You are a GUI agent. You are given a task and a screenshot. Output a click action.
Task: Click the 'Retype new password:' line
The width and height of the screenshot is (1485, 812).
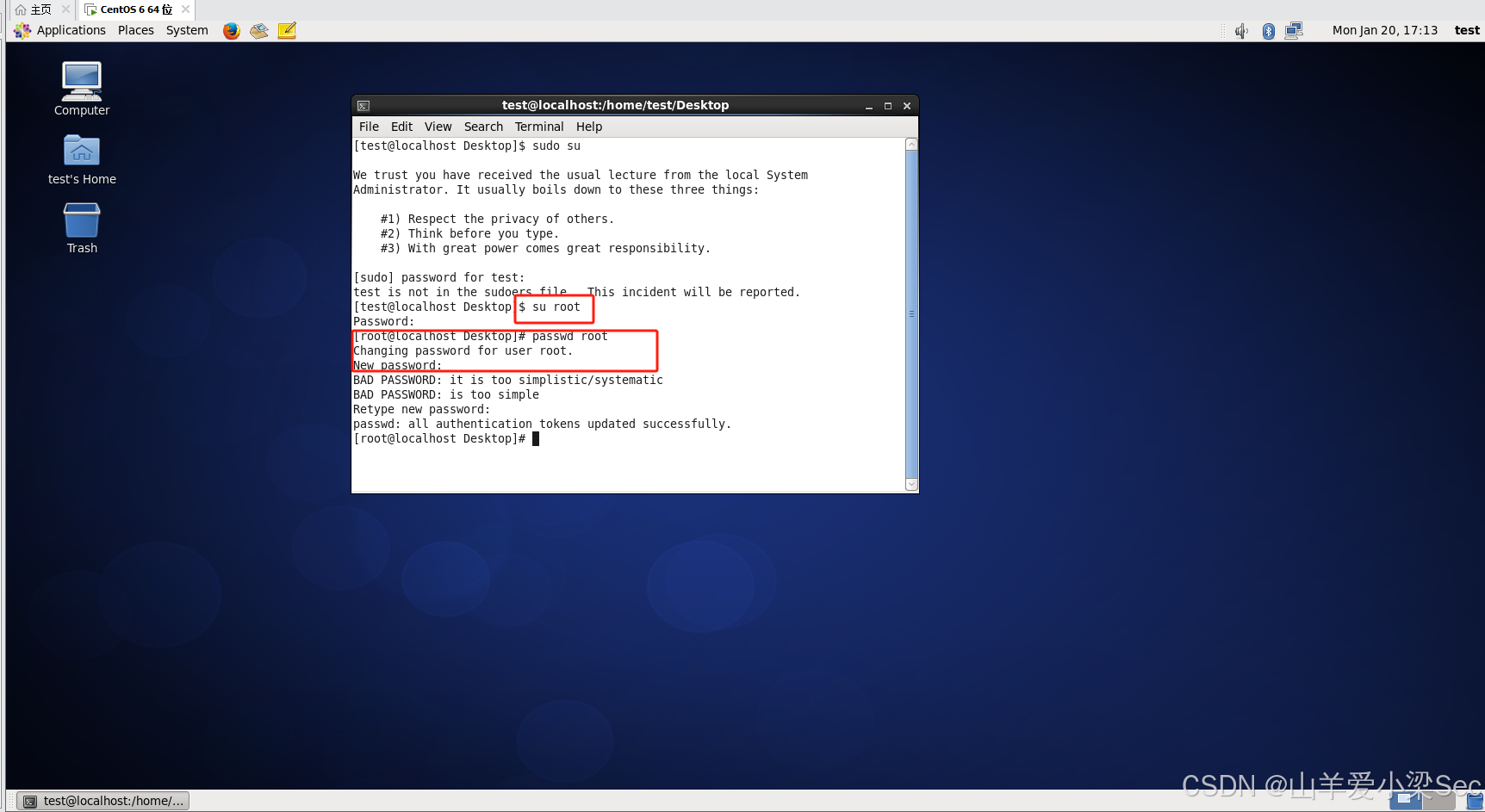click(x=421, y=409)
